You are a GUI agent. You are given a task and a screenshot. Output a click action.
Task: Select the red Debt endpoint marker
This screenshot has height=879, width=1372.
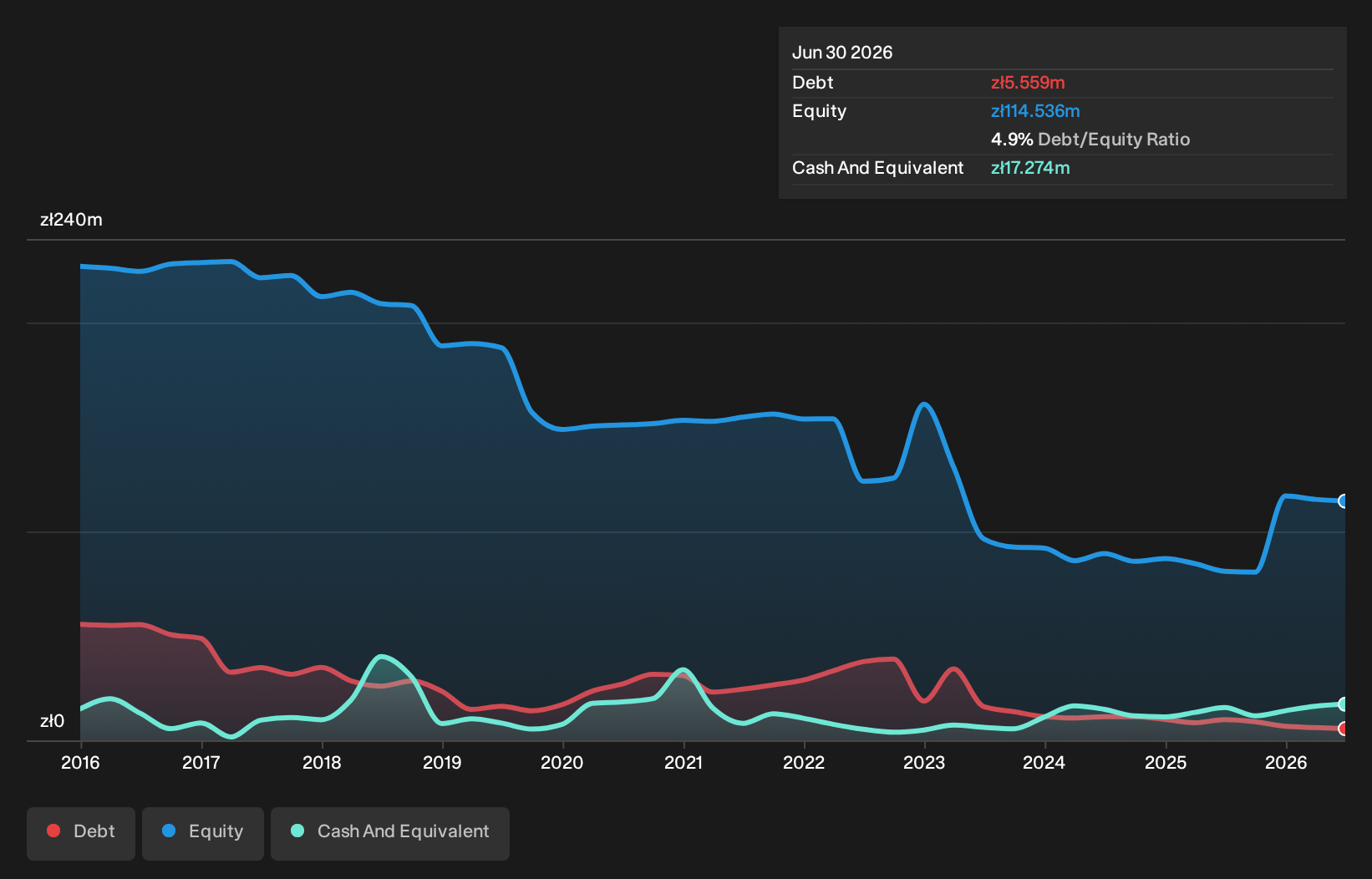(1344, 729)
